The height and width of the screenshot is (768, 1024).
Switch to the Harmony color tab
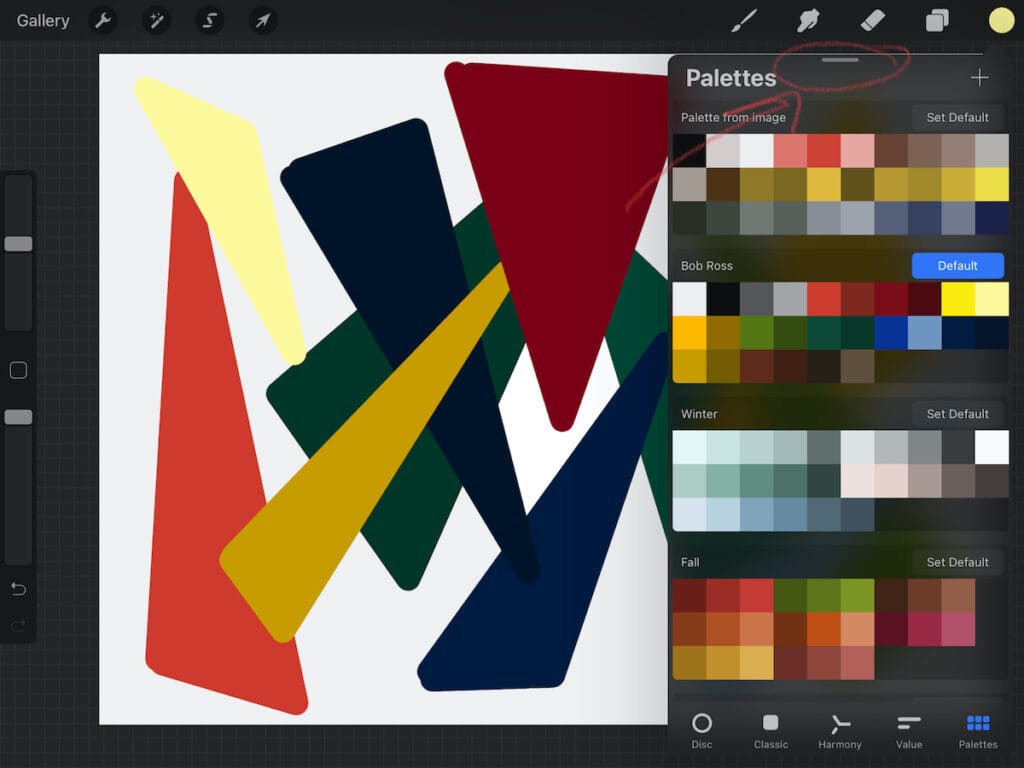(839, 730)
